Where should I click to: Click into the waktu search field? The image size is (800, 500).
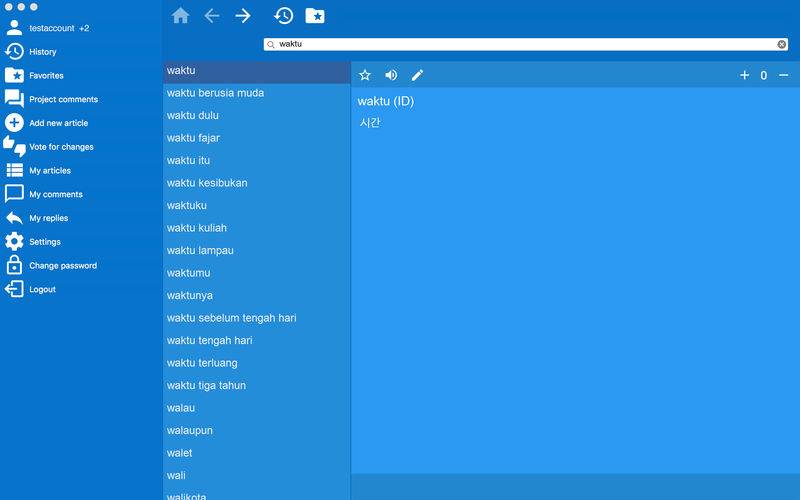click(526, 44)
